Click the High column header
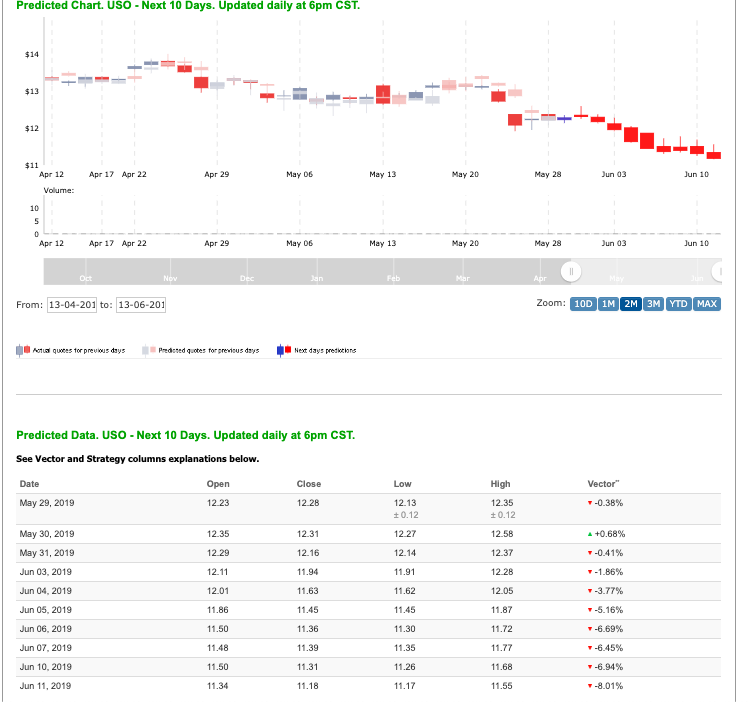 point(500,484)
